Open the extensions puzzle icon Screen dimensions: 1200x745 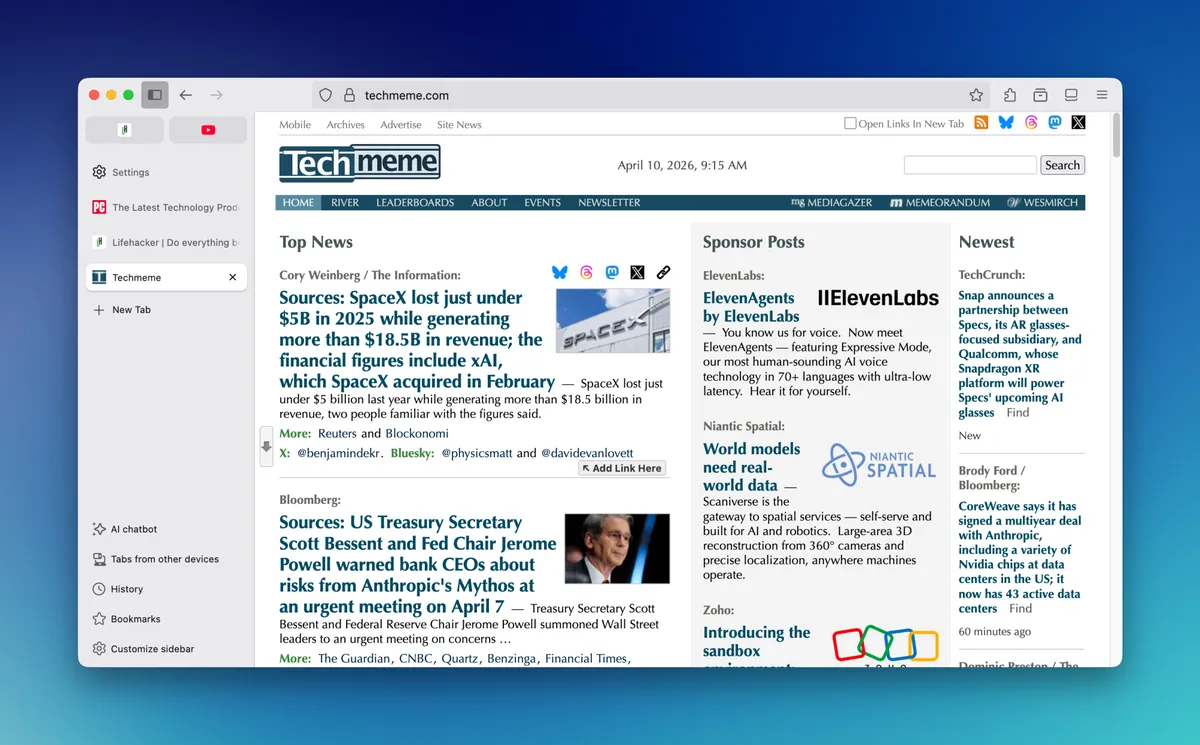coord(1010,95)
